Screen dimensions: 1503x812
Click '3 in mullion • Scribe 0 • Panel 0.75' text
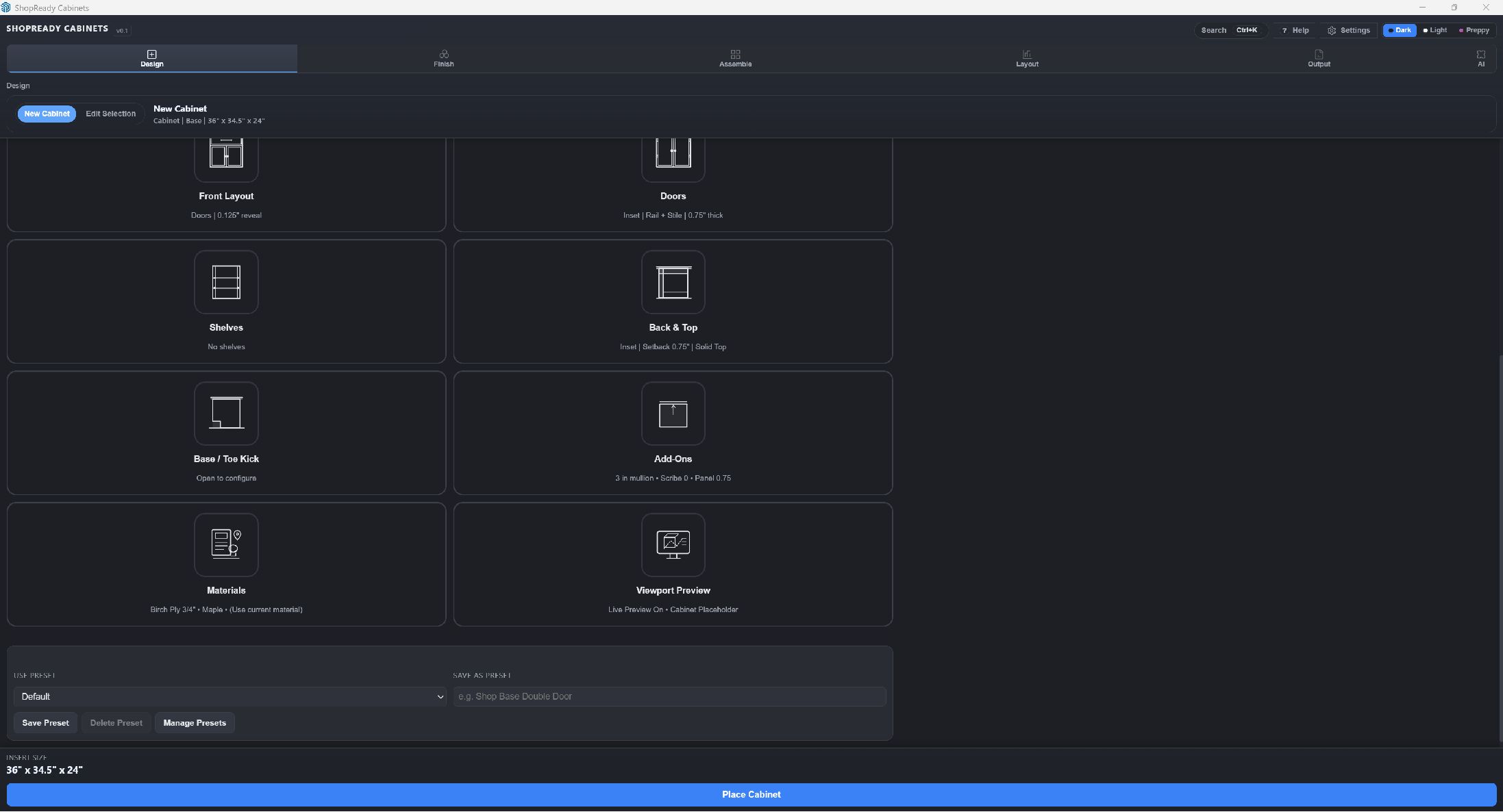[673, 479]
